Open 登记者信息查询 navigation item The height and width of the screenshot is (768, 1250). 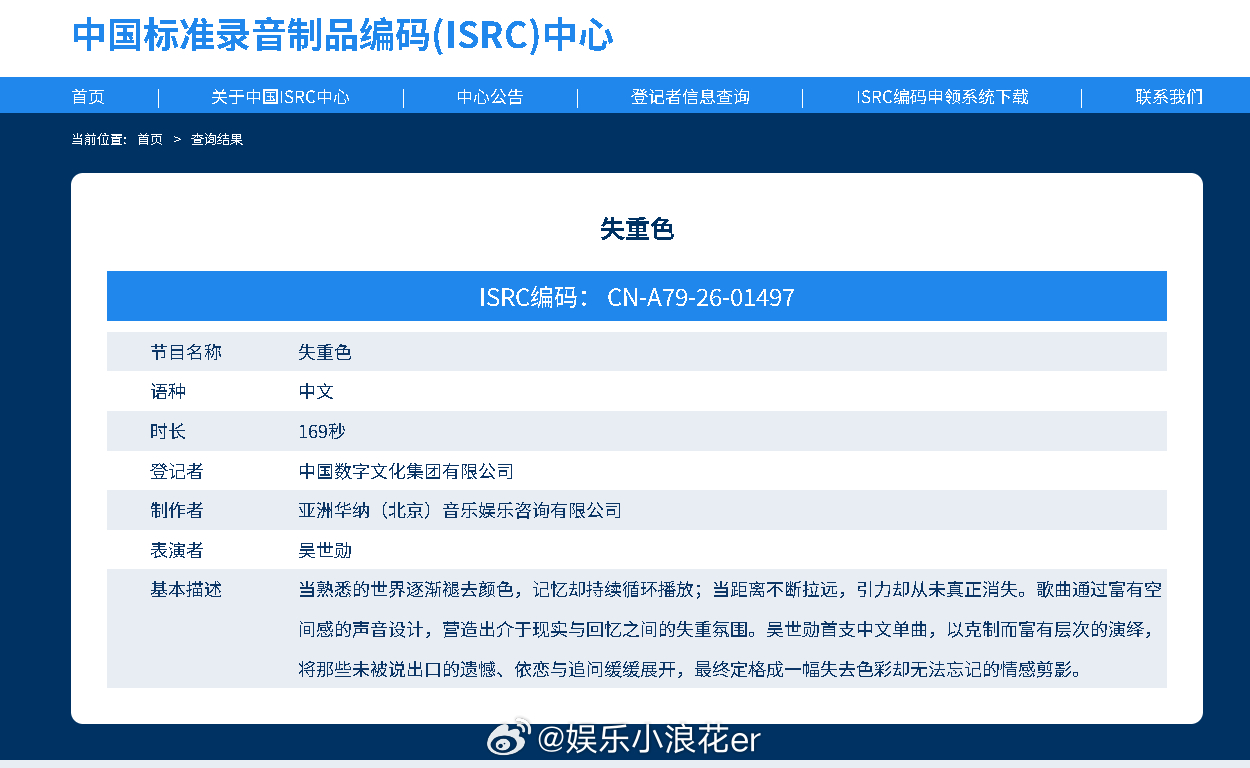pyautogui.click(x=690, y=97)
